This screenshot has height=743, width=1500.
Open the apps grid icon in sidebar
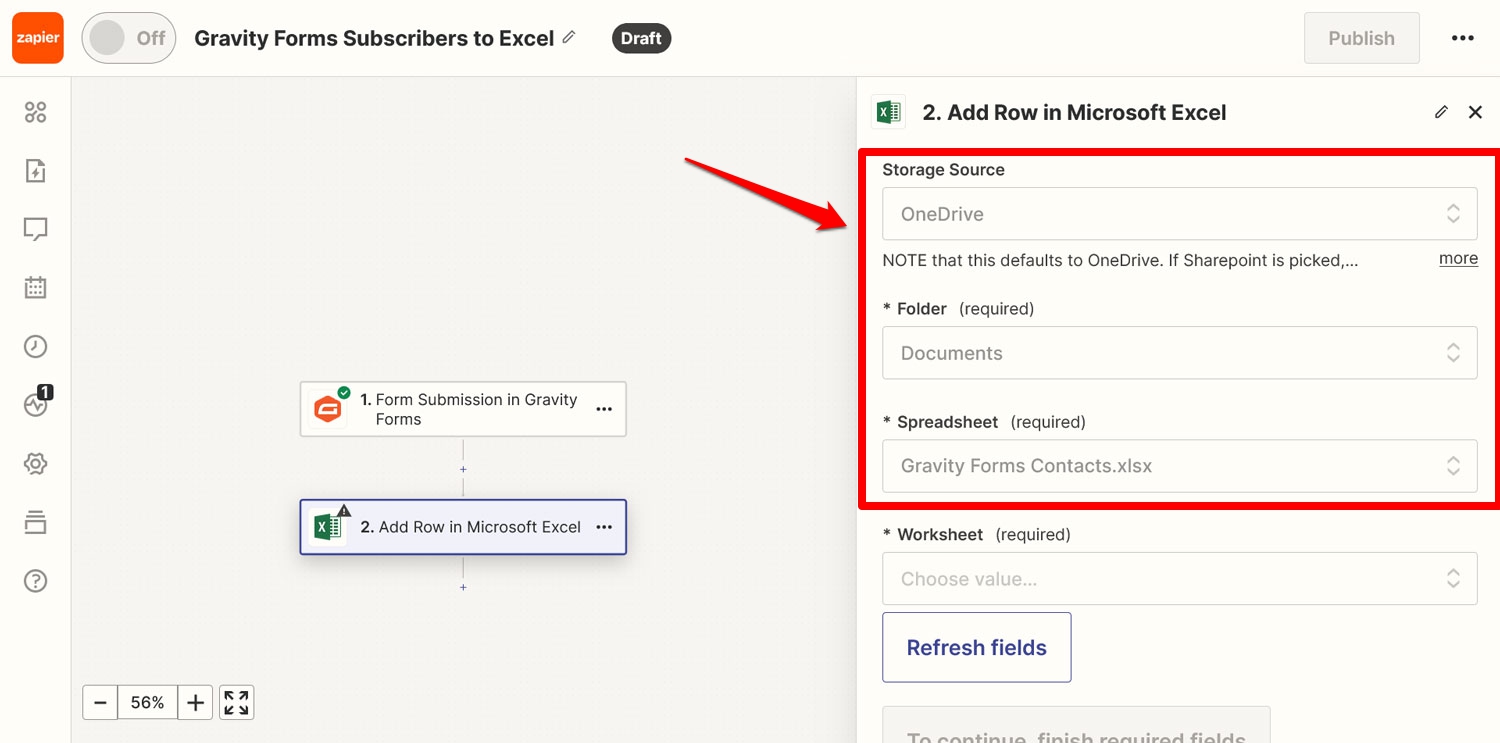click(x=36, y=112)
